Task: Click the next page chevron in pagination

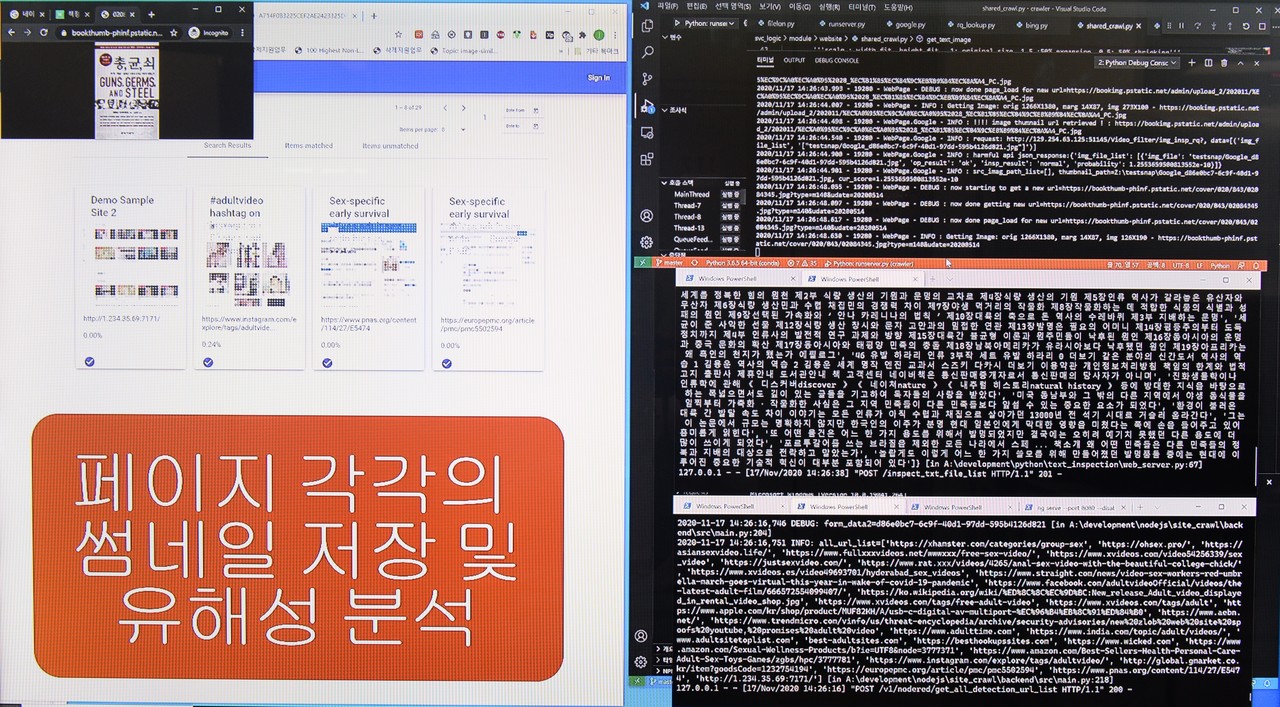Action: [x=462, y=108]
